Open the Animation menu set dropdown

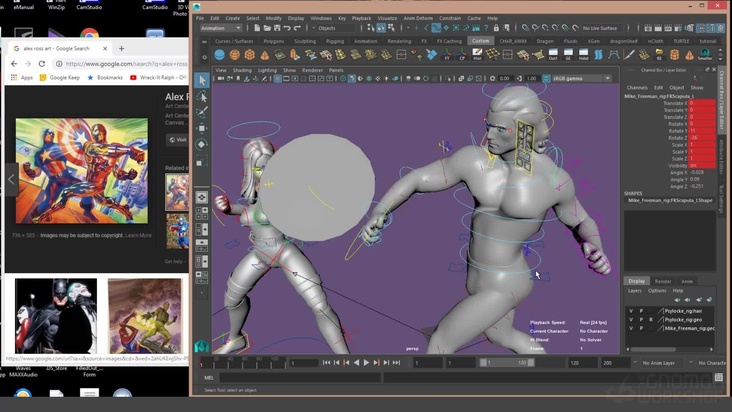(x=221, y=28)
